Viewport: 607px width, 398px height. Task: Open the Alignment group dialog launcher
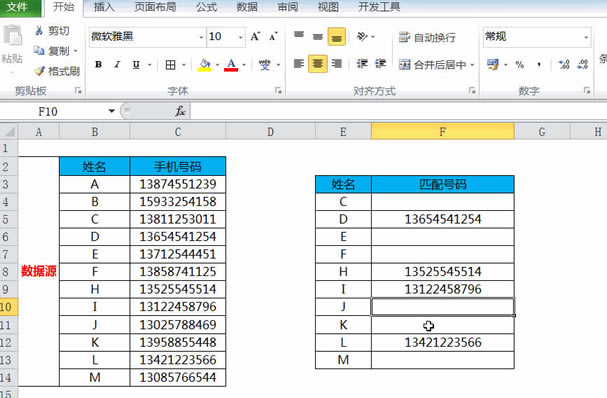pyautogui.click(x=472, y=90)
